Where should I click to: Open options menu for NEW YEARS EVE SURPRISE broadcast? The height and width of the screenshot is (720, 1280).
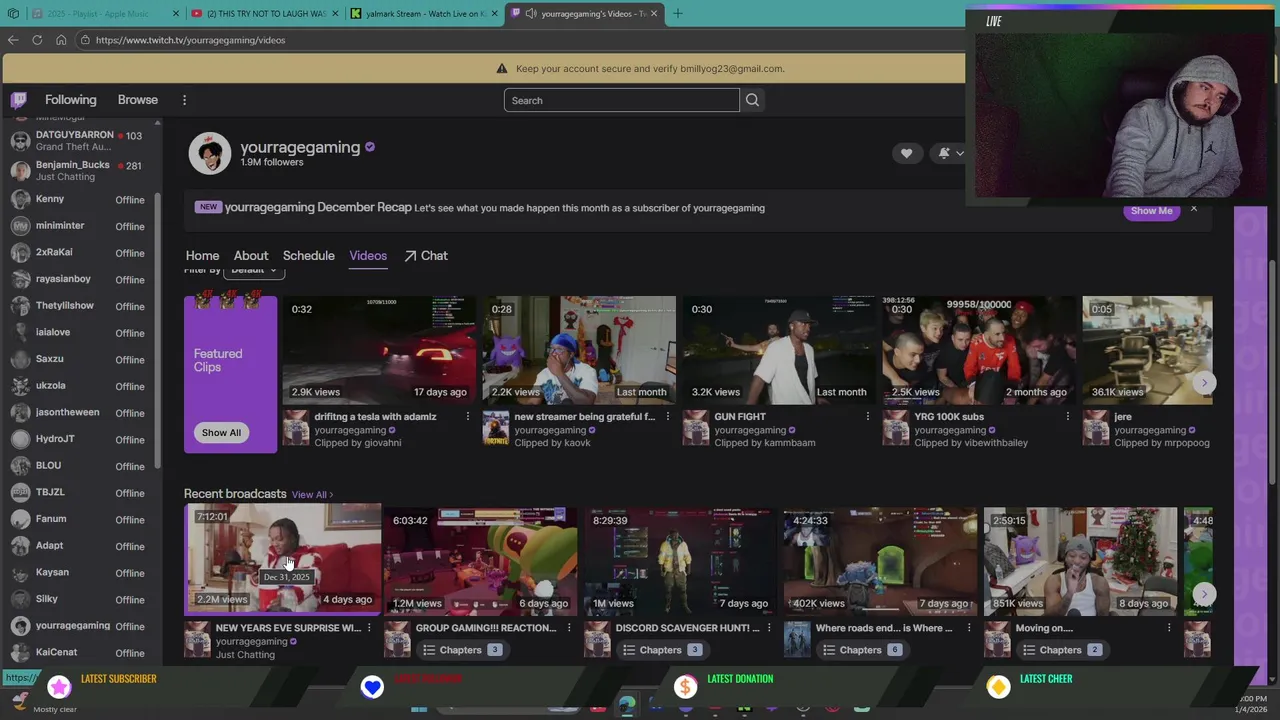point(369,628)
